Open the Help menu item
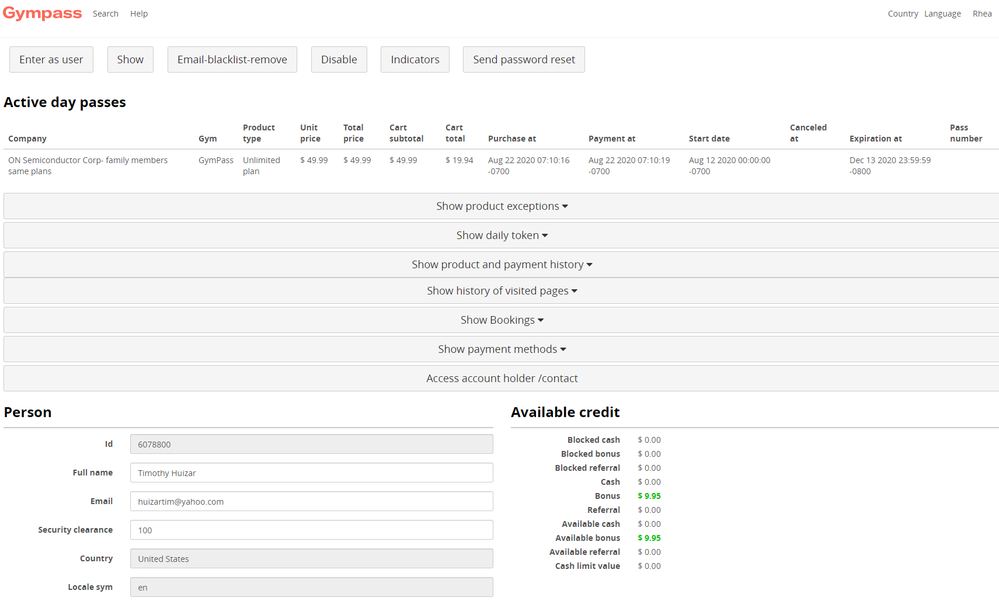Screen dimensions: 999x610 tap(139, 14)
